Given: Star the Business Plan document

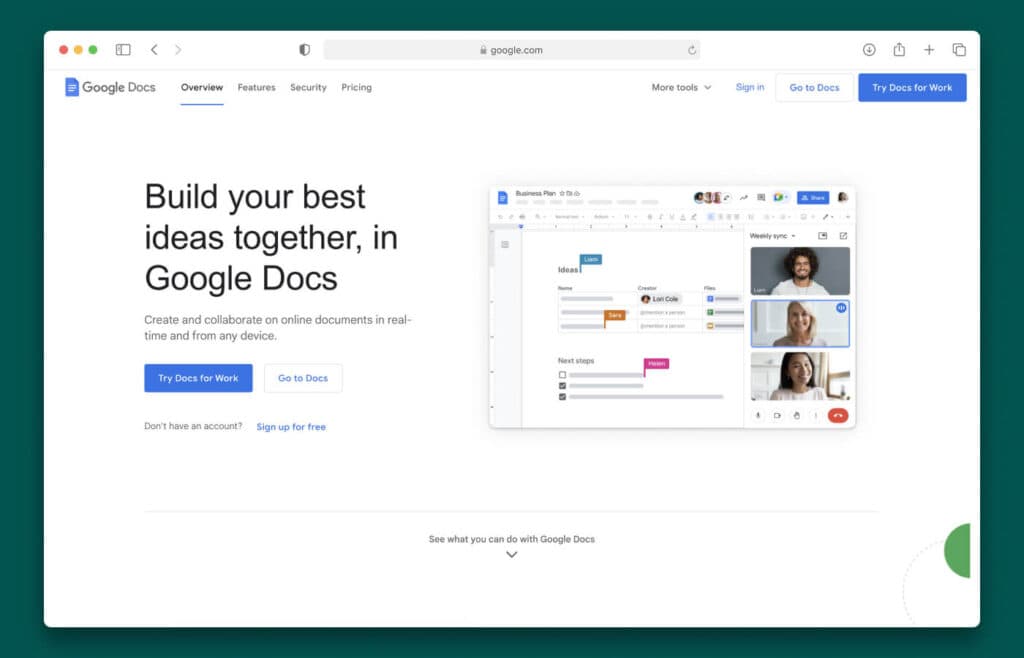Looking at the screenshot, I should pyautogui.click(x=560, y=192).
